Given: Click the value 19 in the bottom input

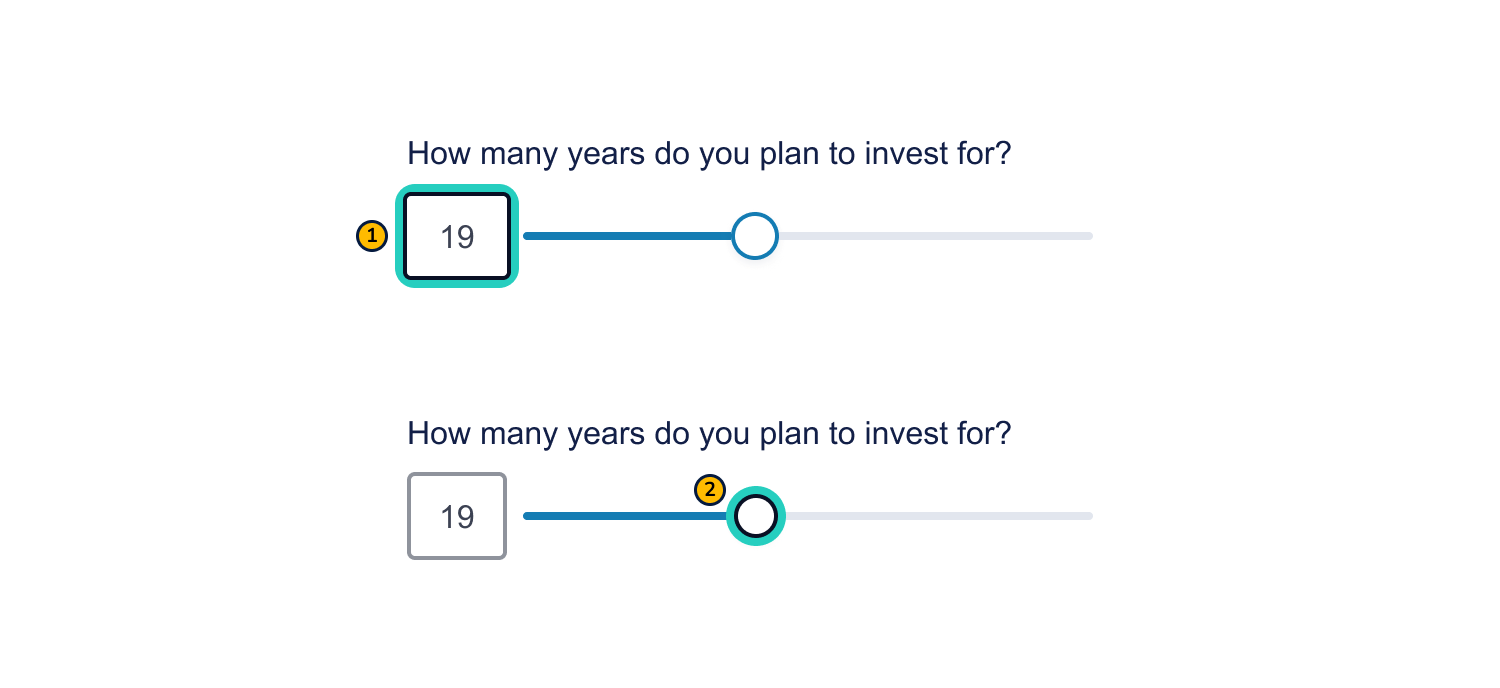Looking at the screenshot, I should [457, 517].
